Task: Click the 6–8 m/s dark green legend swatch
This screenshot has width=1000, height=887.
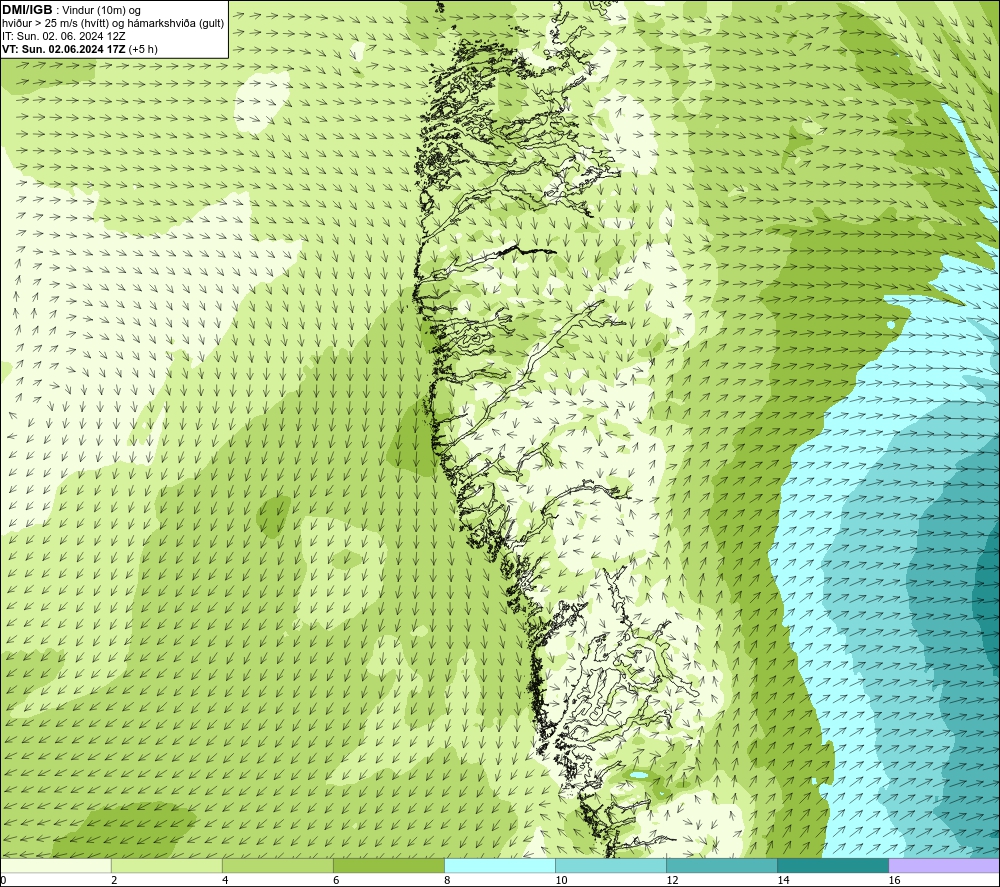Action: [388, 865]
